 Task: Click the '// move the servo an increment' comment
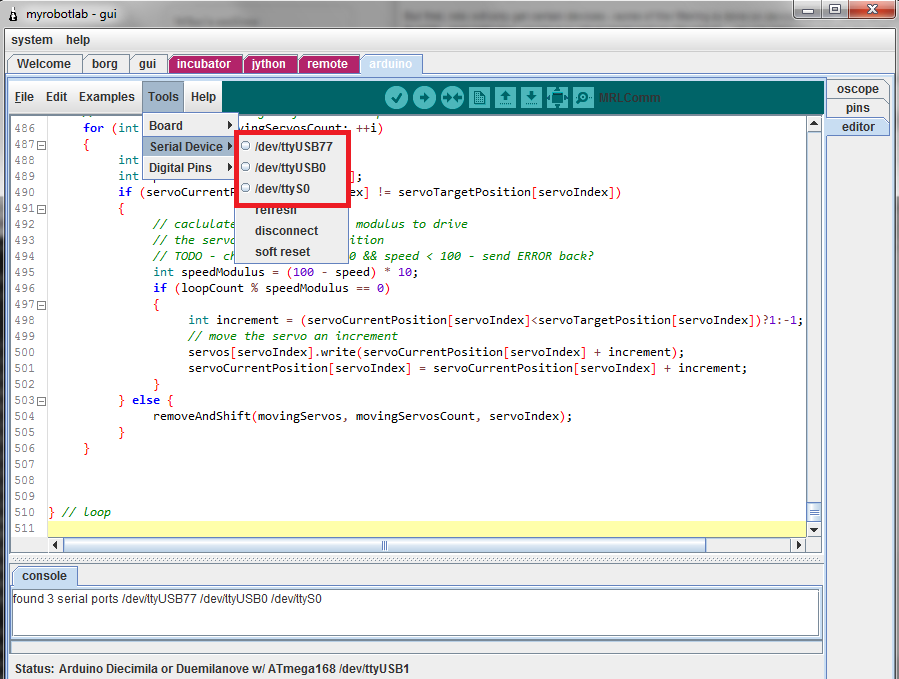[292, 336]
